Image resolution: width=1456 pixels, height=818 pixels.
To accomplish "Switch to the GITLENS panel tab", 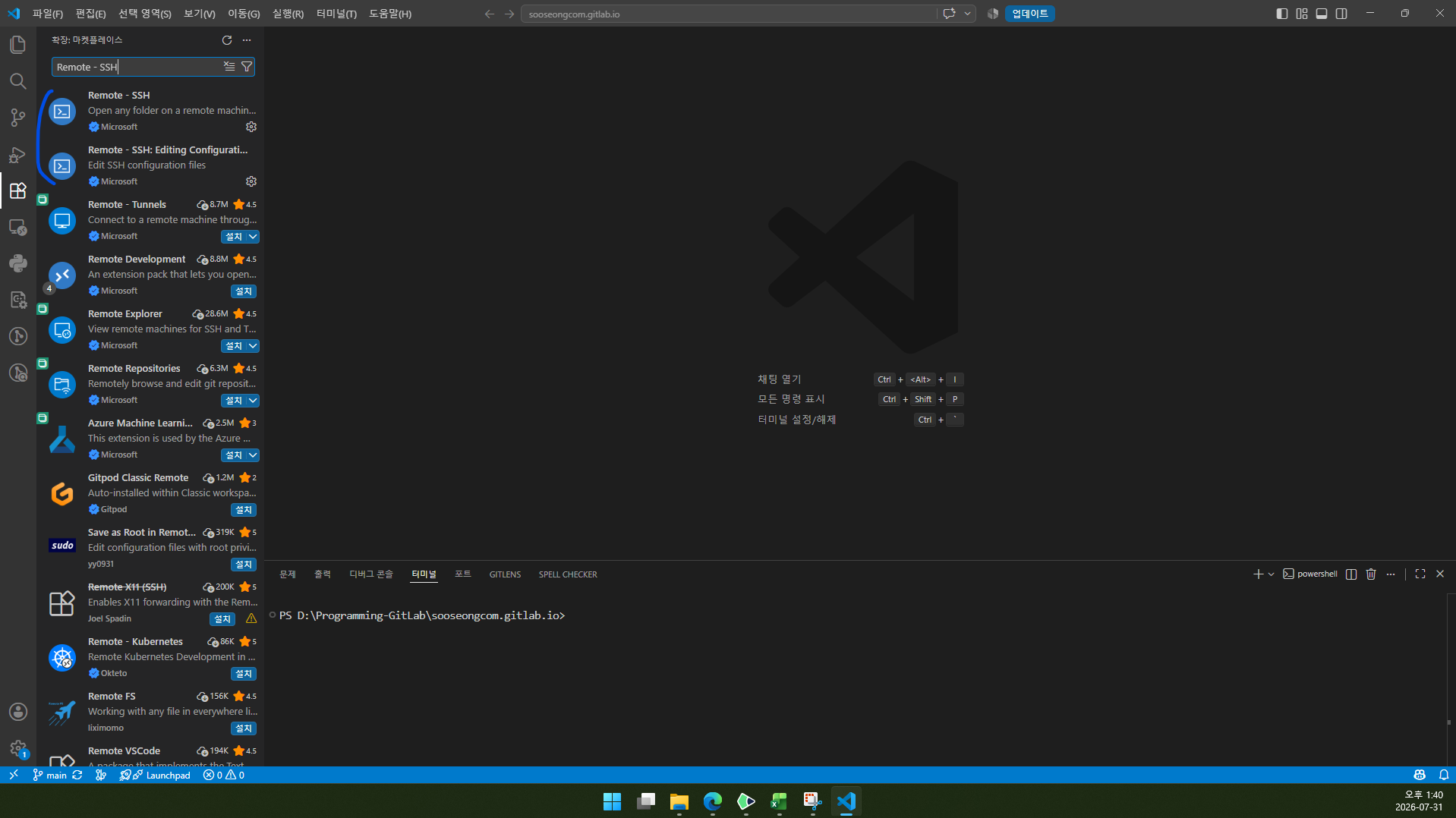I will (505, 574).
